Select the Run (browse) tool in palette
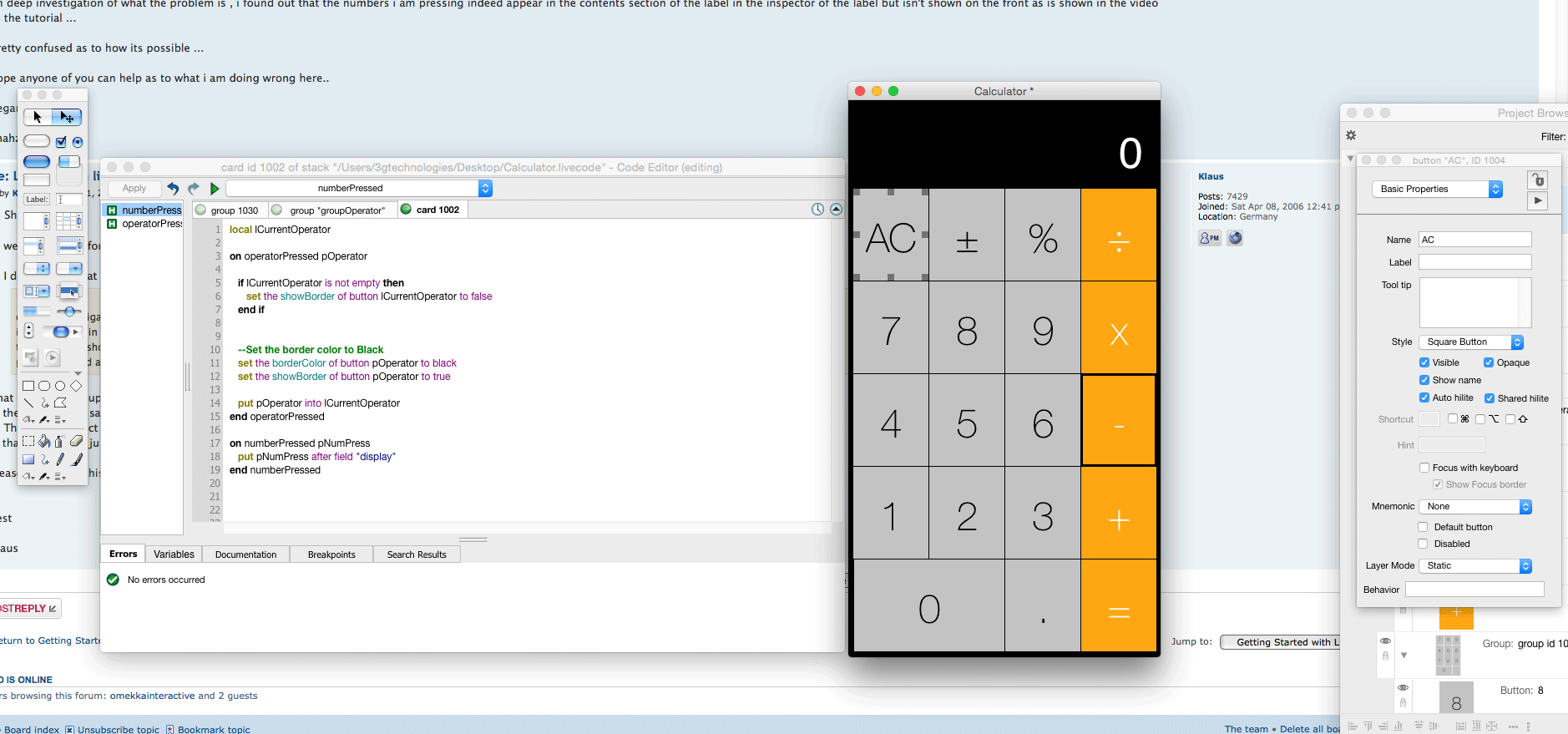Image resolution: width=1568 pixels, height=734 pixels. point(38,117)
